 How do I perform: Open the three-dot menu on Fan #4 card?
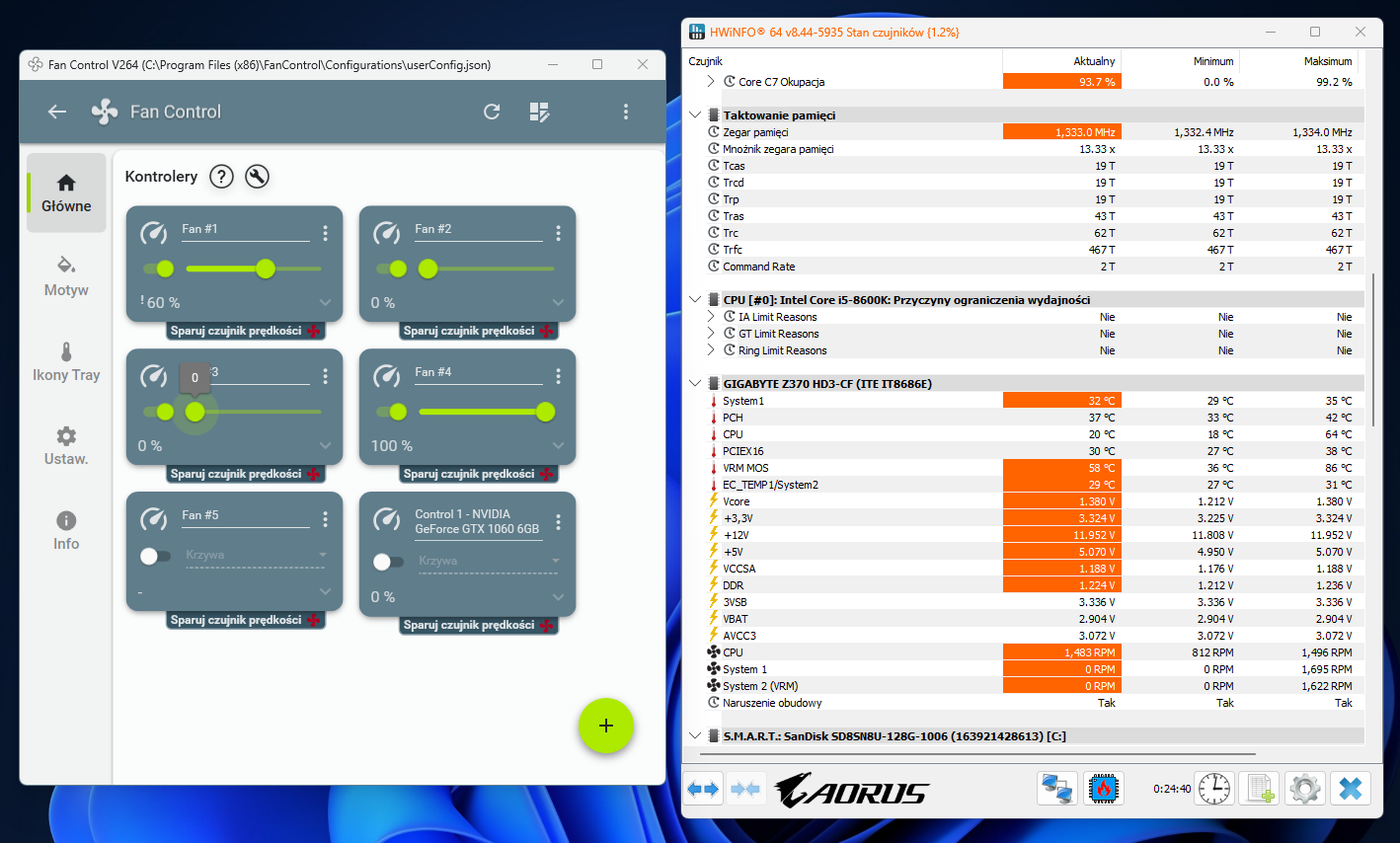click(558, 376)
